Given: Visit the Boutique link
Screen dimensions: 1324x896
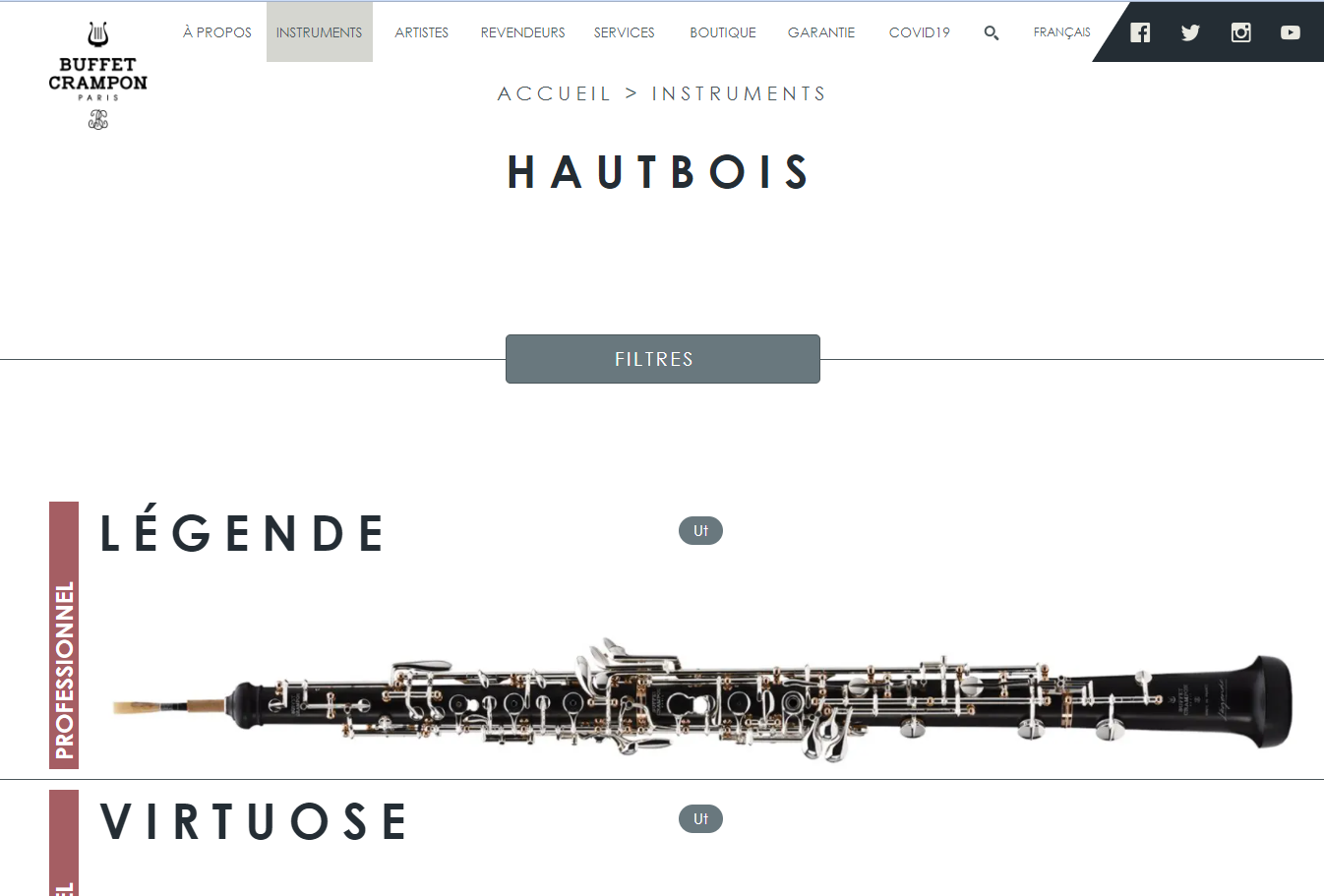Looking at the screenshot, I should [x=723, y=32].
